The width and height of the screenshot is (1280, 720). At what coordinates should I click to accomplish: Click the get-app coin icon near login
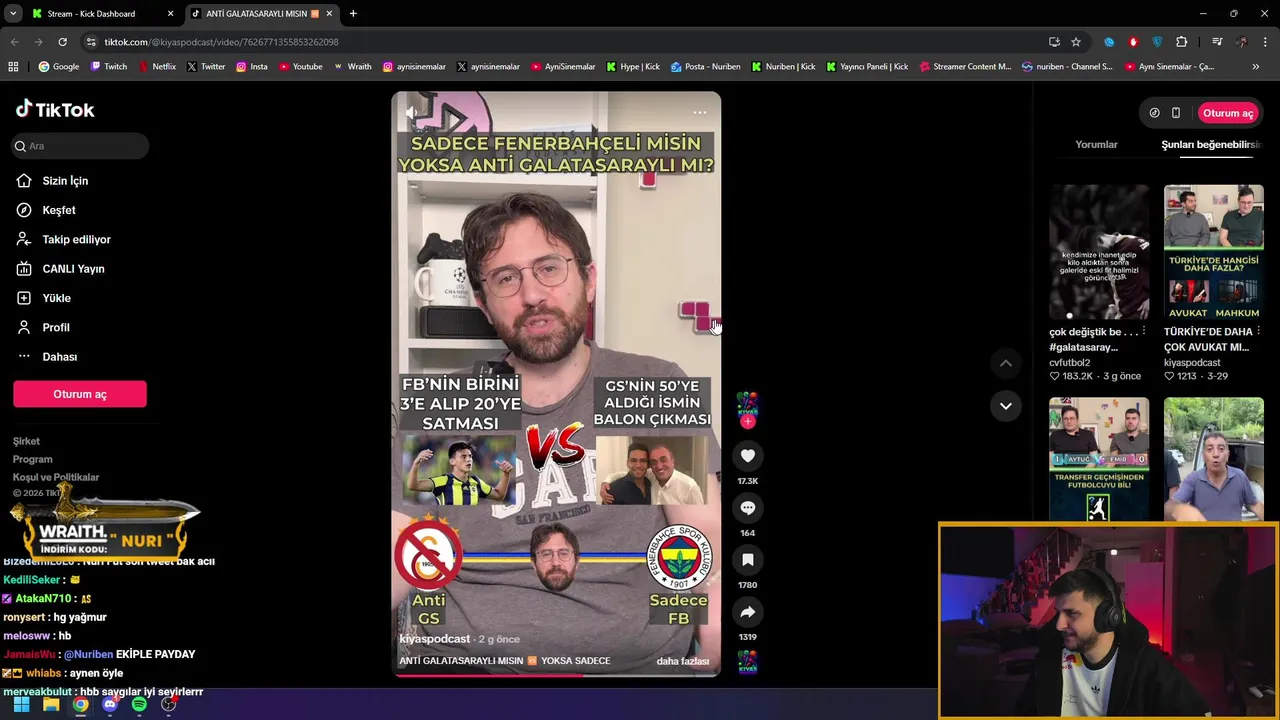click(1154, 113)
